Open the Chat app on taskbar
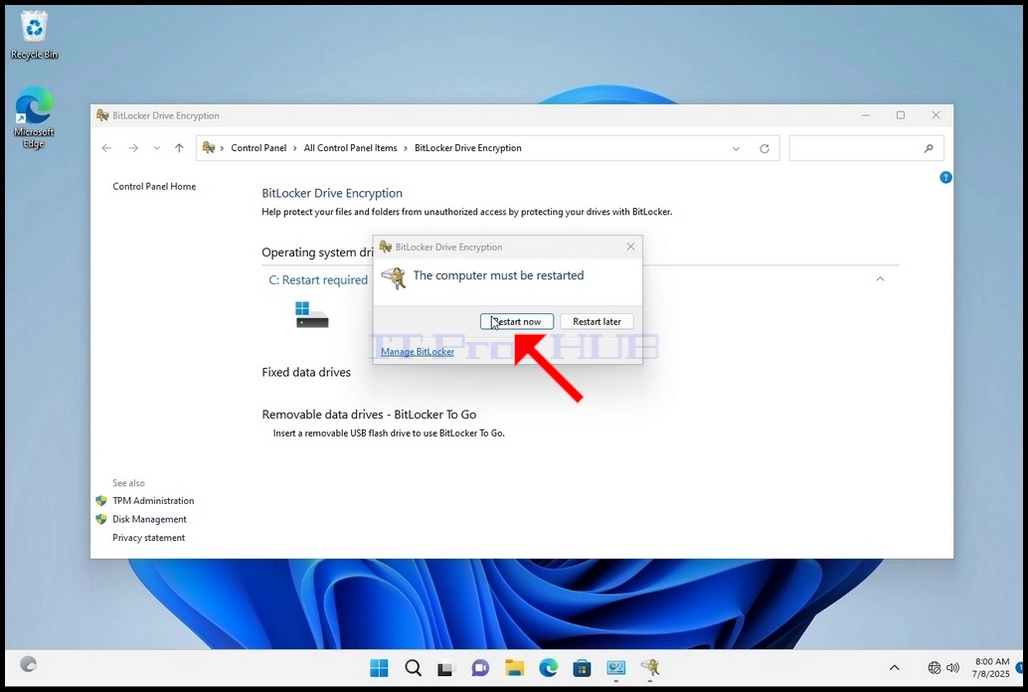The height and width of the screenshot is (692, 1028). point(480,668)
